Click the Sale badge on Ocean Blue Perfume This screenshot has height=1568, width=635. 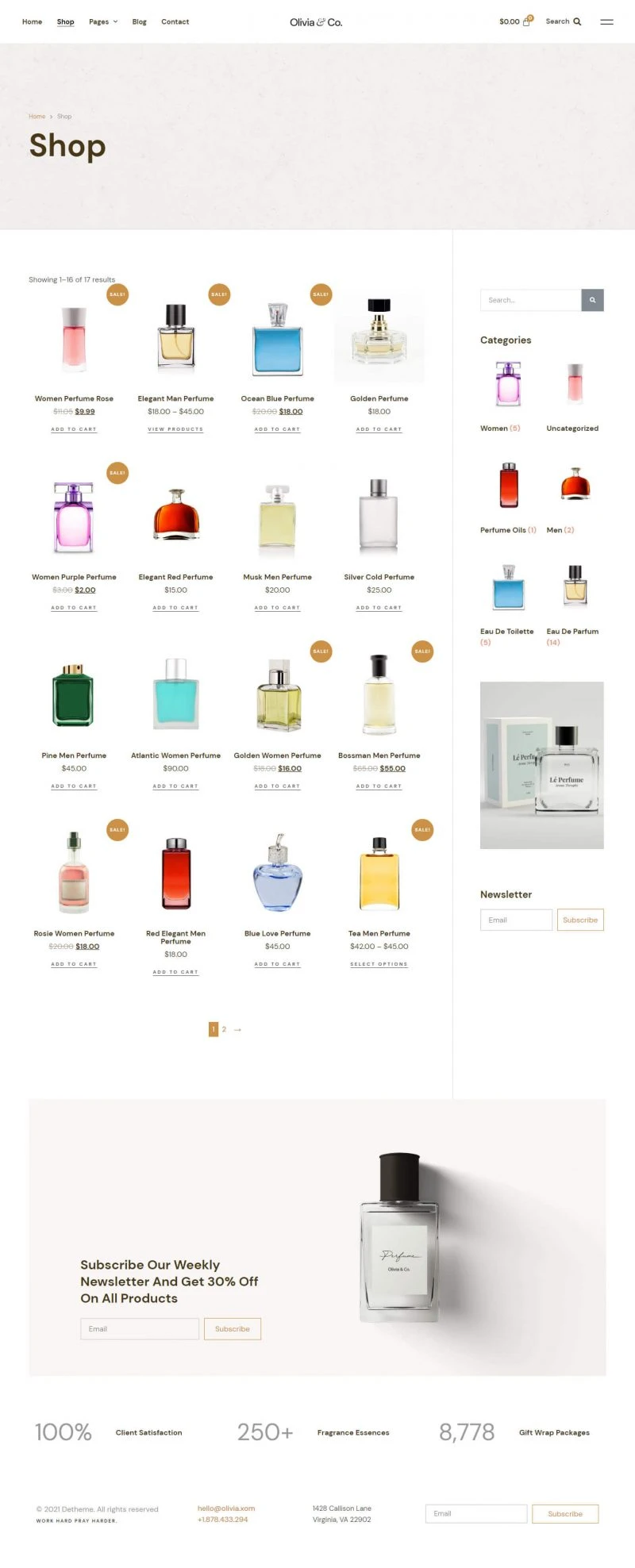click(x=321, y=294)
